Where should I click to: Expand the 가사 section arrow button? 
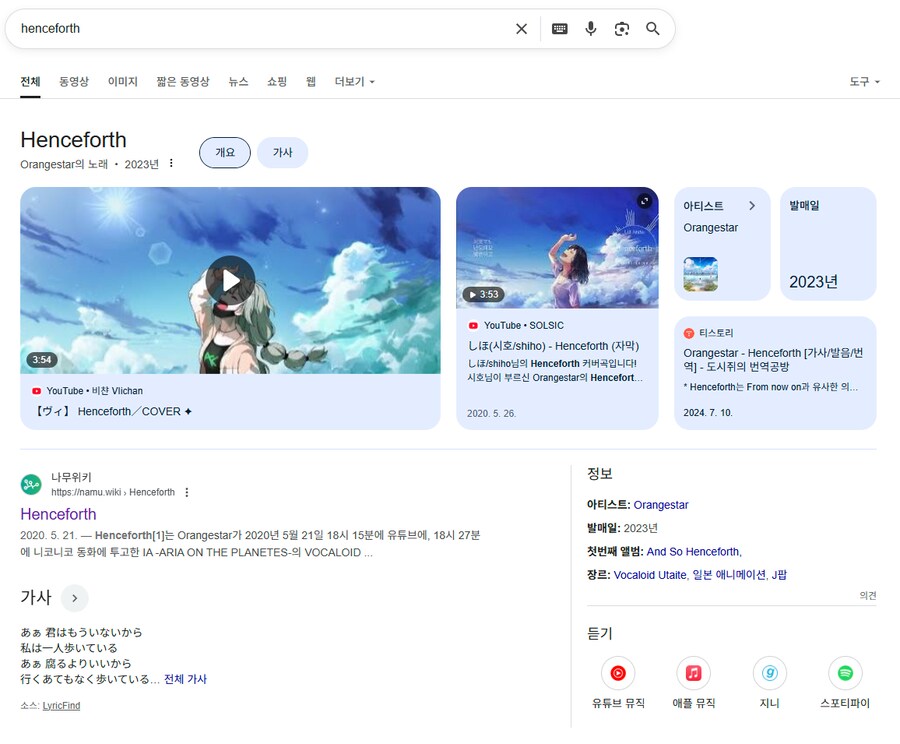point(75,598)
